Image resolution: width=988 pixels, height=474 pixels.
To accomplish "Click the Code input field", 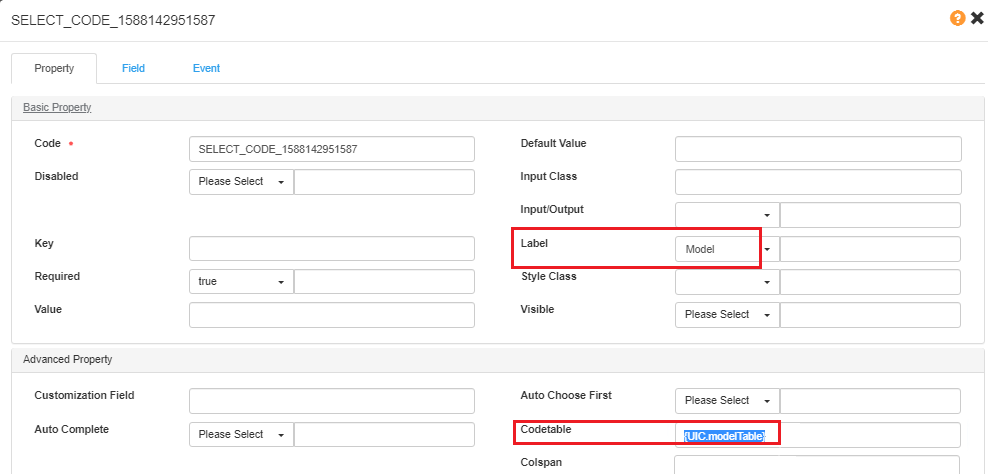I will pyautogui.click(x=331, y=149).
